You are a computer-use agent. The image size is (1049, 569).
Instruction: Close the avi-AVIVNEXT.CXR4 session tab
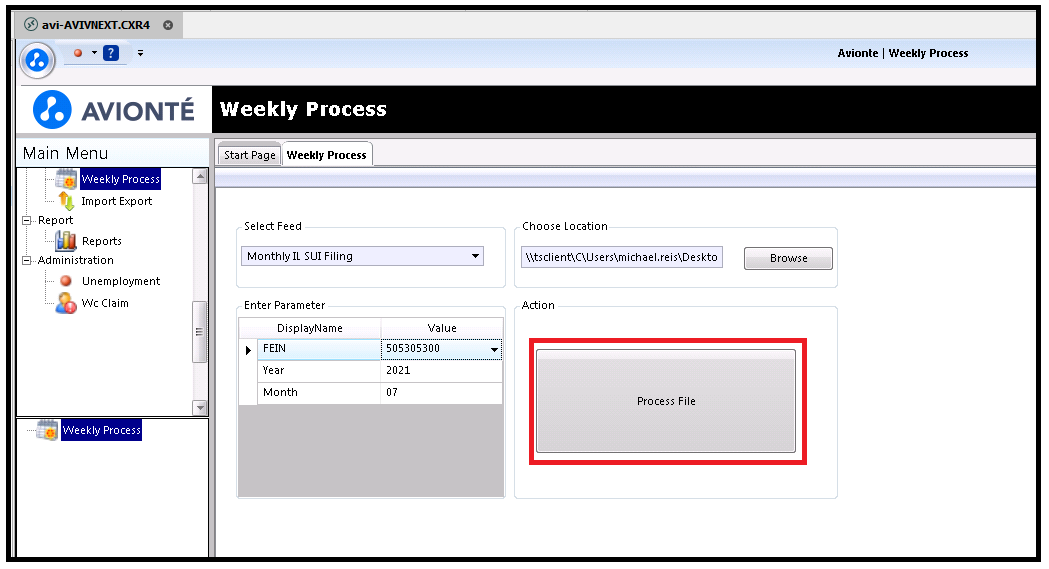click(x=168, y=25)
